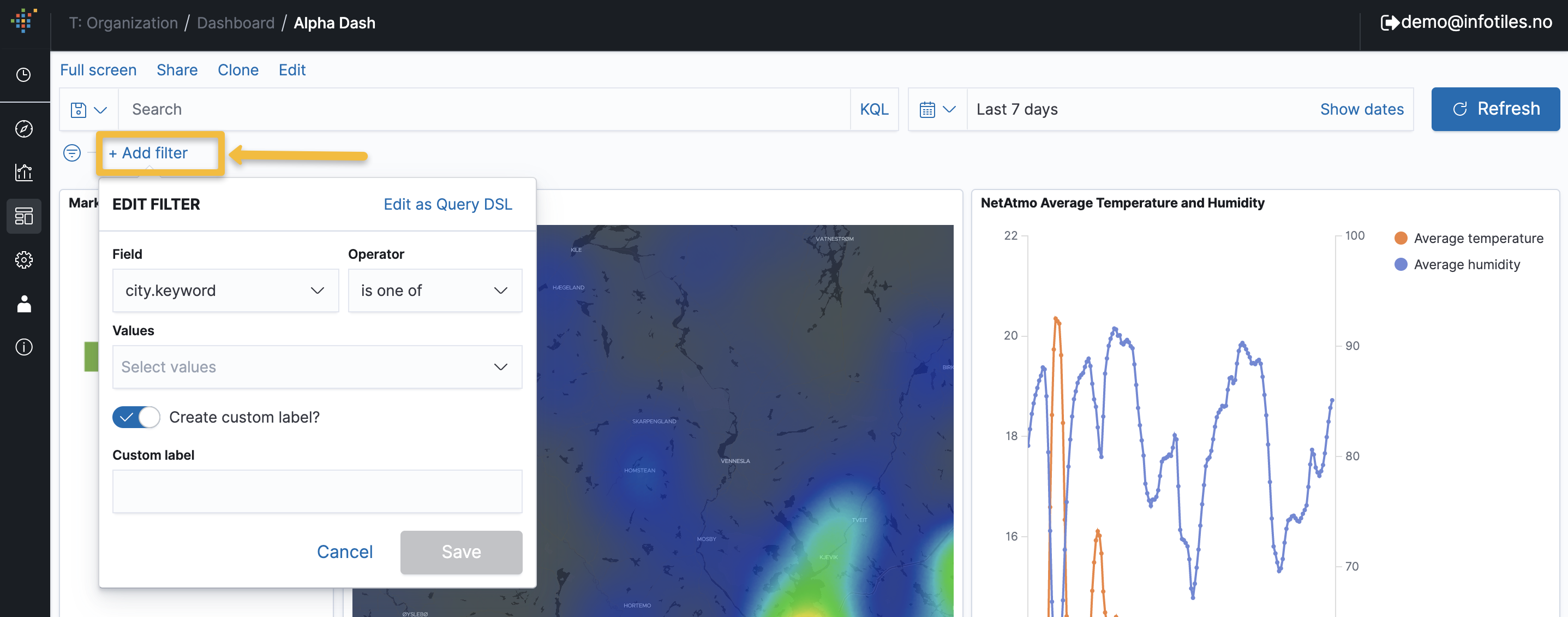Expand saved query chevron dropdown

(x=100, y=110)
